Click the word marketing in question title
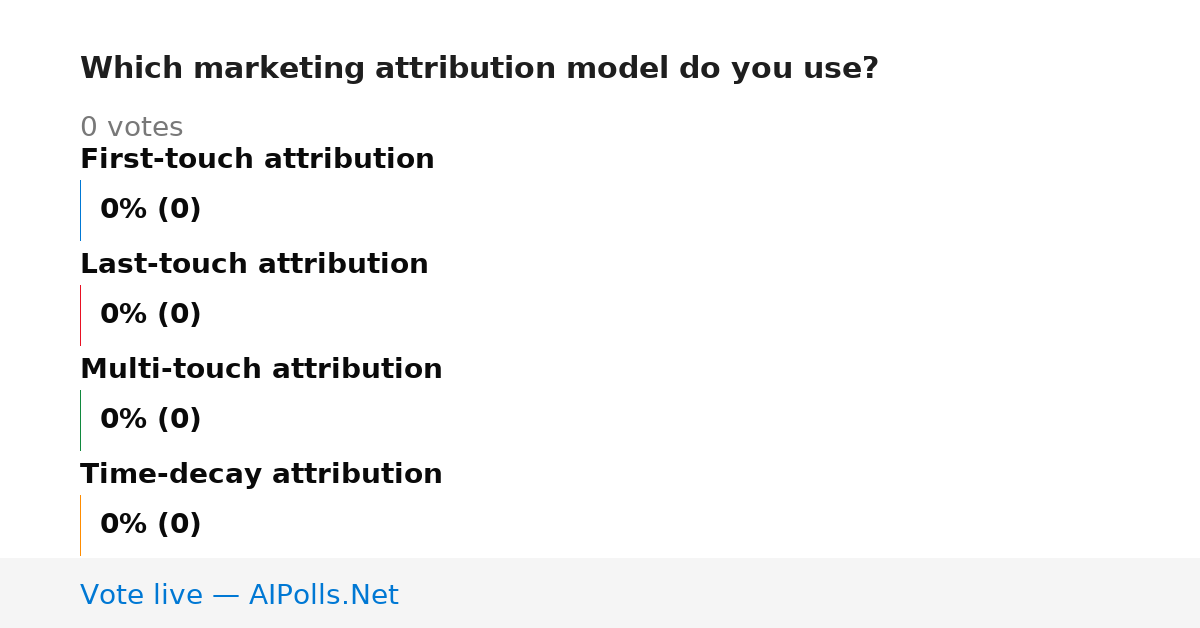The height and width of the screenshot is (628, 1200). tap(279, 69)
